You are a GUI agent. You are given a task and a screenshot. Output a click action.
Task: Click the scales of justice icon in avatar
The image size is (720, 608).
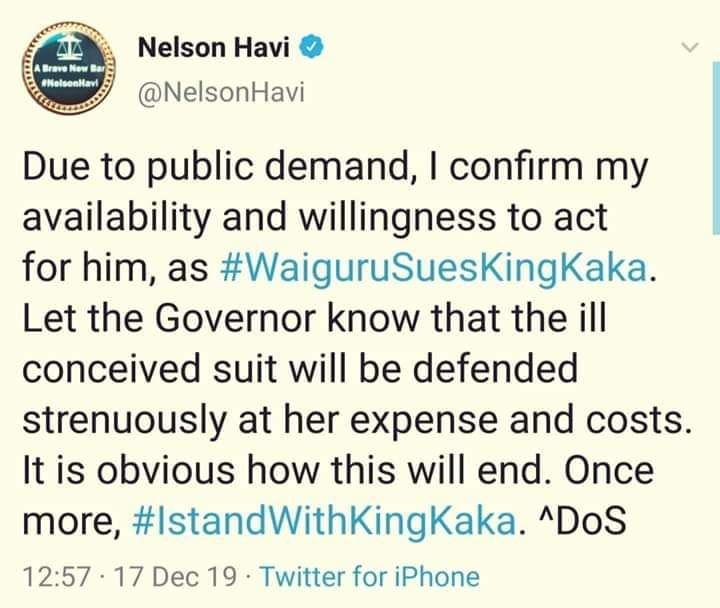coord(69,47)
